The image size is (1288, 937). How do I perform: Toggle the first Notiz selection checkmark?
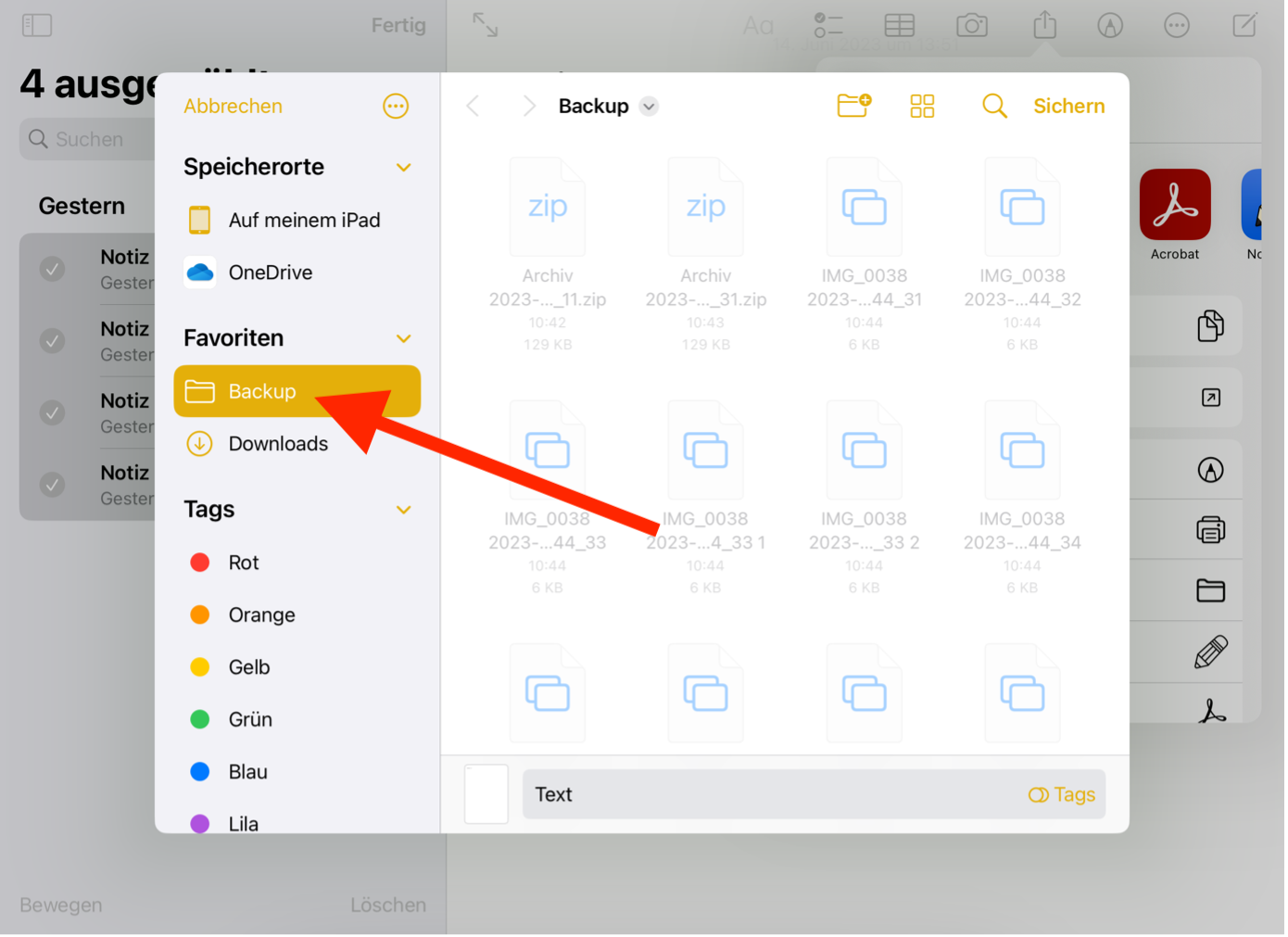(53, 269)
